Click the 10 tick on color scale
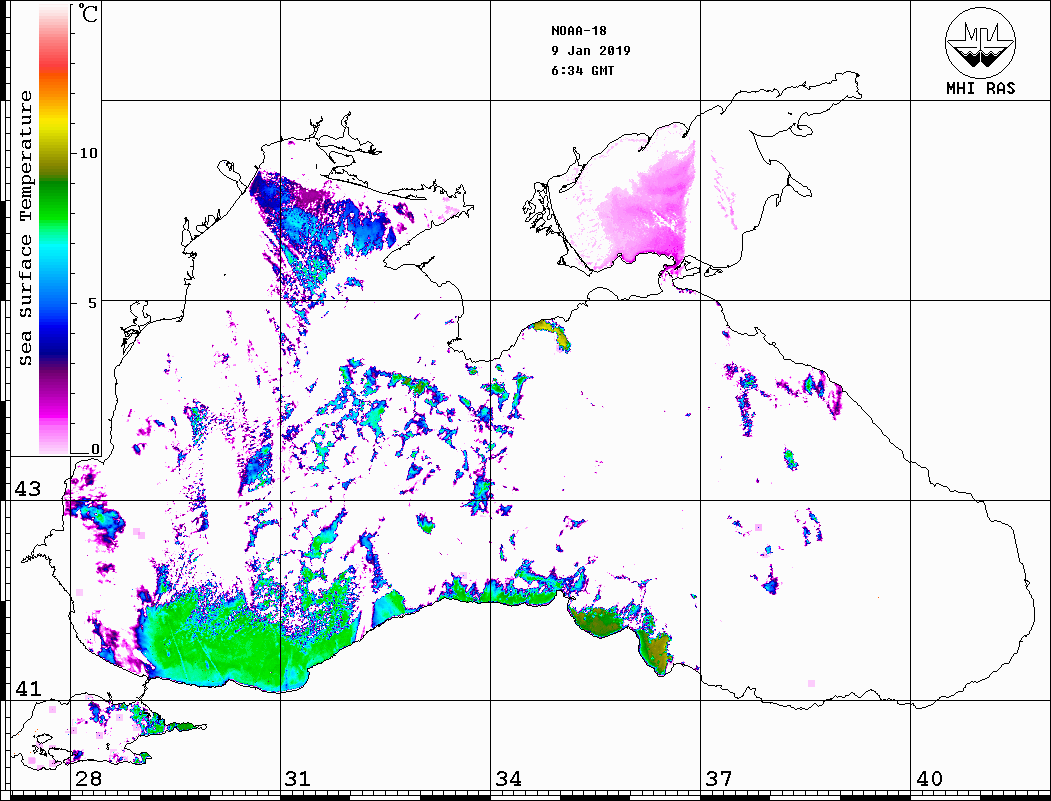 (x=88, y=153)
